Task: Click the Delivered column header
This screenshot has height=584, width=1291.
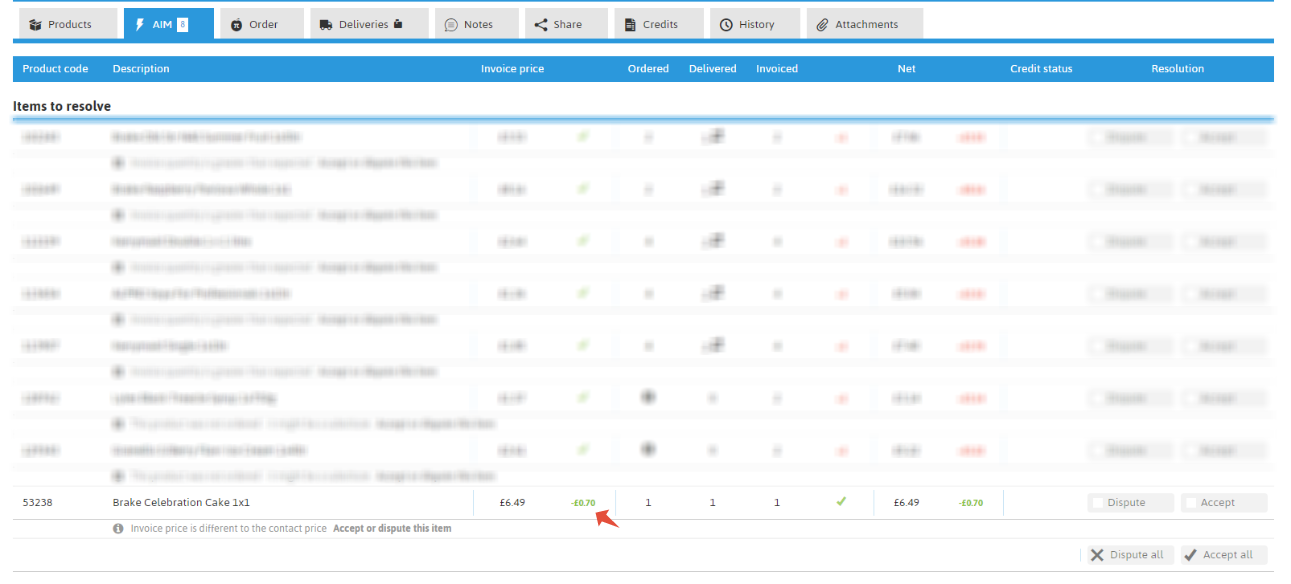Action: tap(712, 69)
